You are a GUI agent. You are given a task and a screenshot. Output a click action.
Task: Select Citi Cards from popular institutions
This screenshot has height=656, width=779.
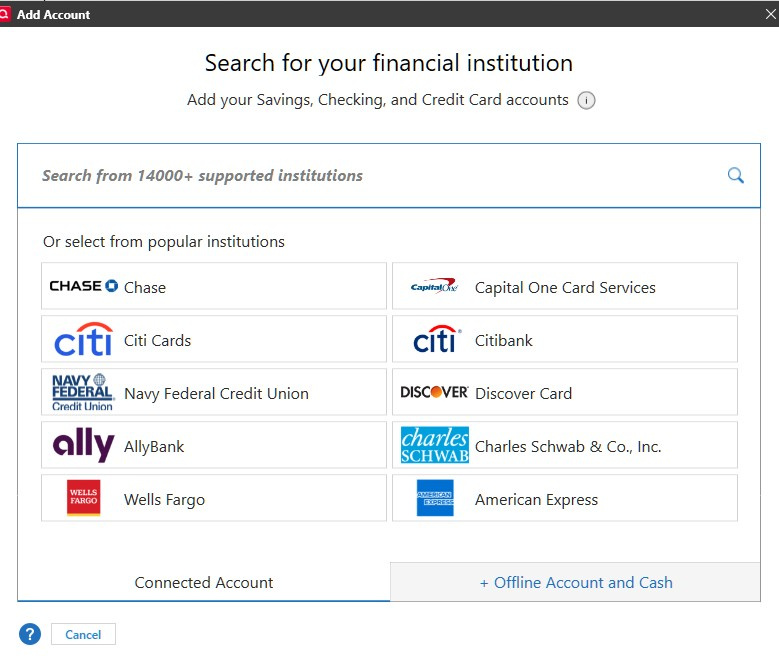point(157,340)
